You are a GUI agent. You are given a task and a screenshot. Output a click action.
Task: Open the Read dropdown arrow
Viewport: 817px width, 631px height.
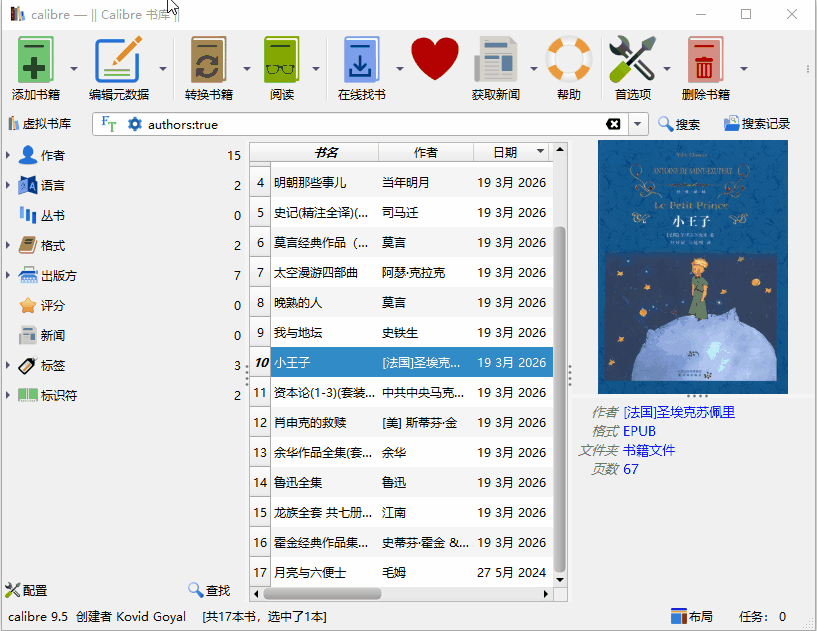(x=316, y=69)
